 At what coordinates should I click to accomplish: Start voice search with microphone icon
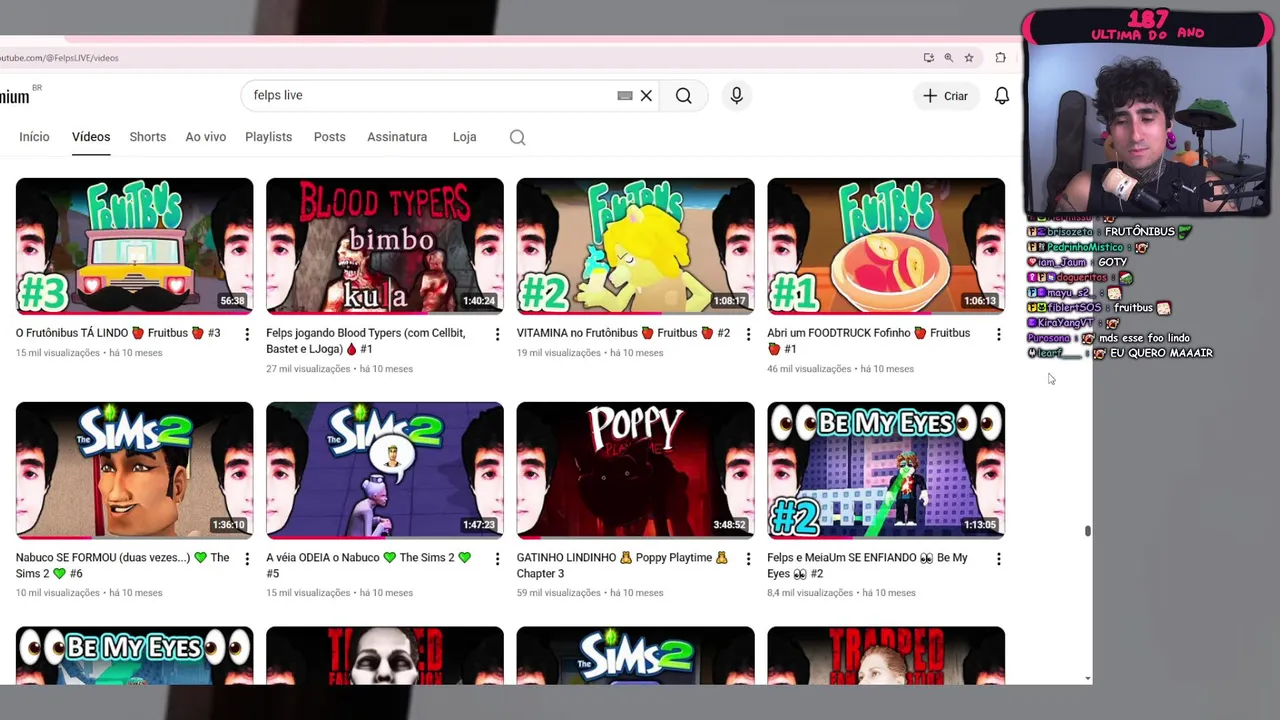click(736, 96)
